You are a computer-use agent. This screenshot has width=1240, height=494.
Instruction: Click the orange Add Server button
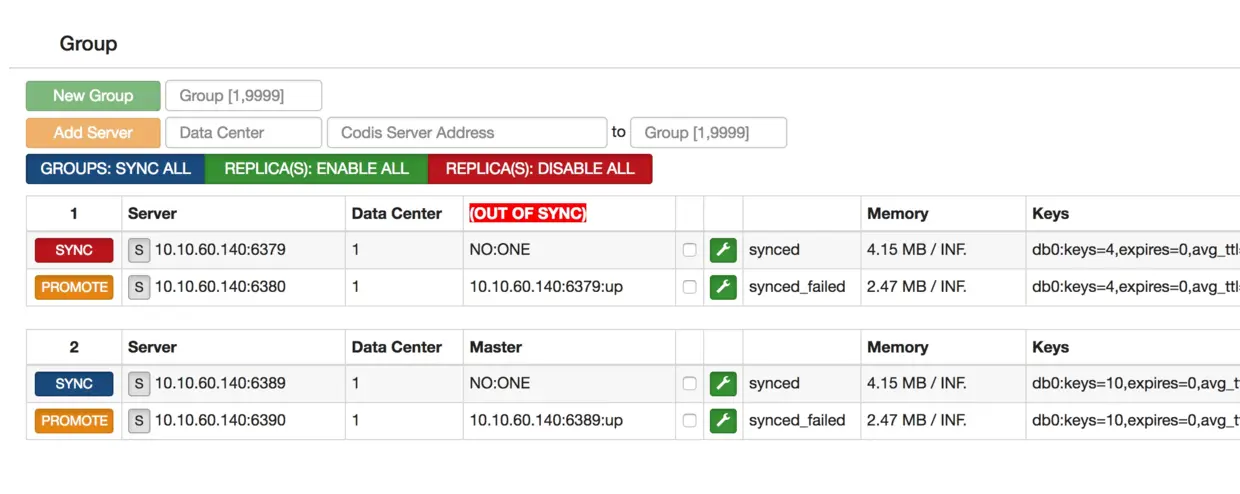93,132
